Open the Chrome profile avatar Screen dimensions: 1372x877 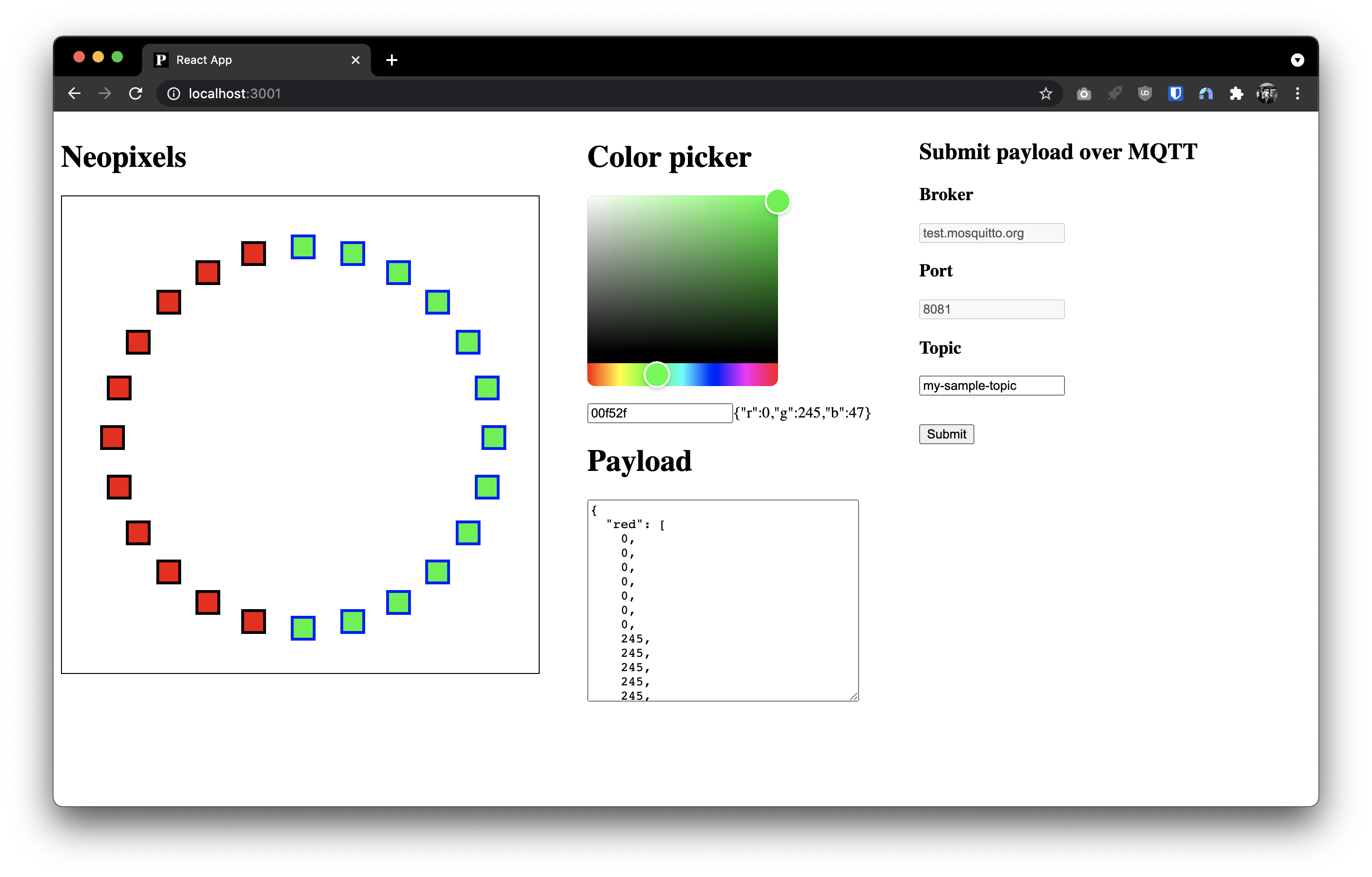coord(1267,93)
